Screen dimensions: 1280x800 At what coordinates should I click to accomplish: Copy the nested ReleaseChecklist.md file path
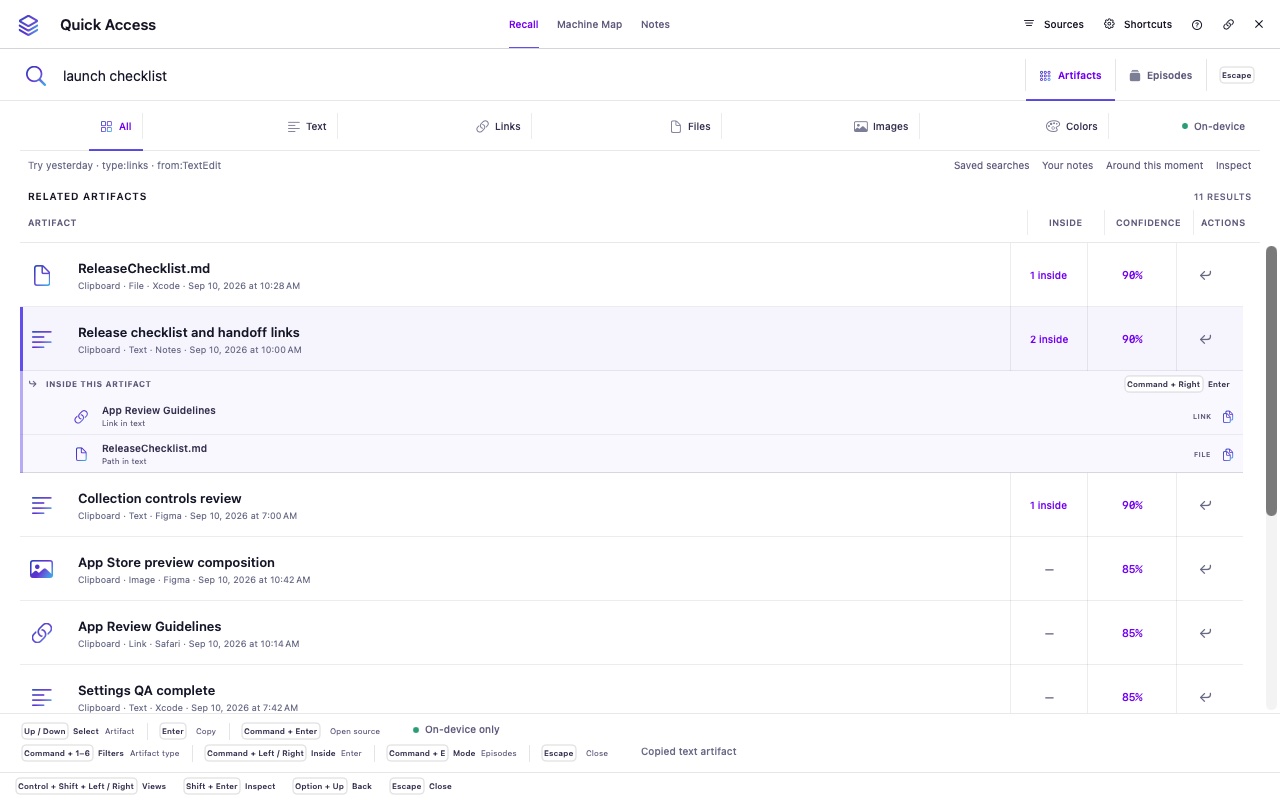pos(1228,454)
